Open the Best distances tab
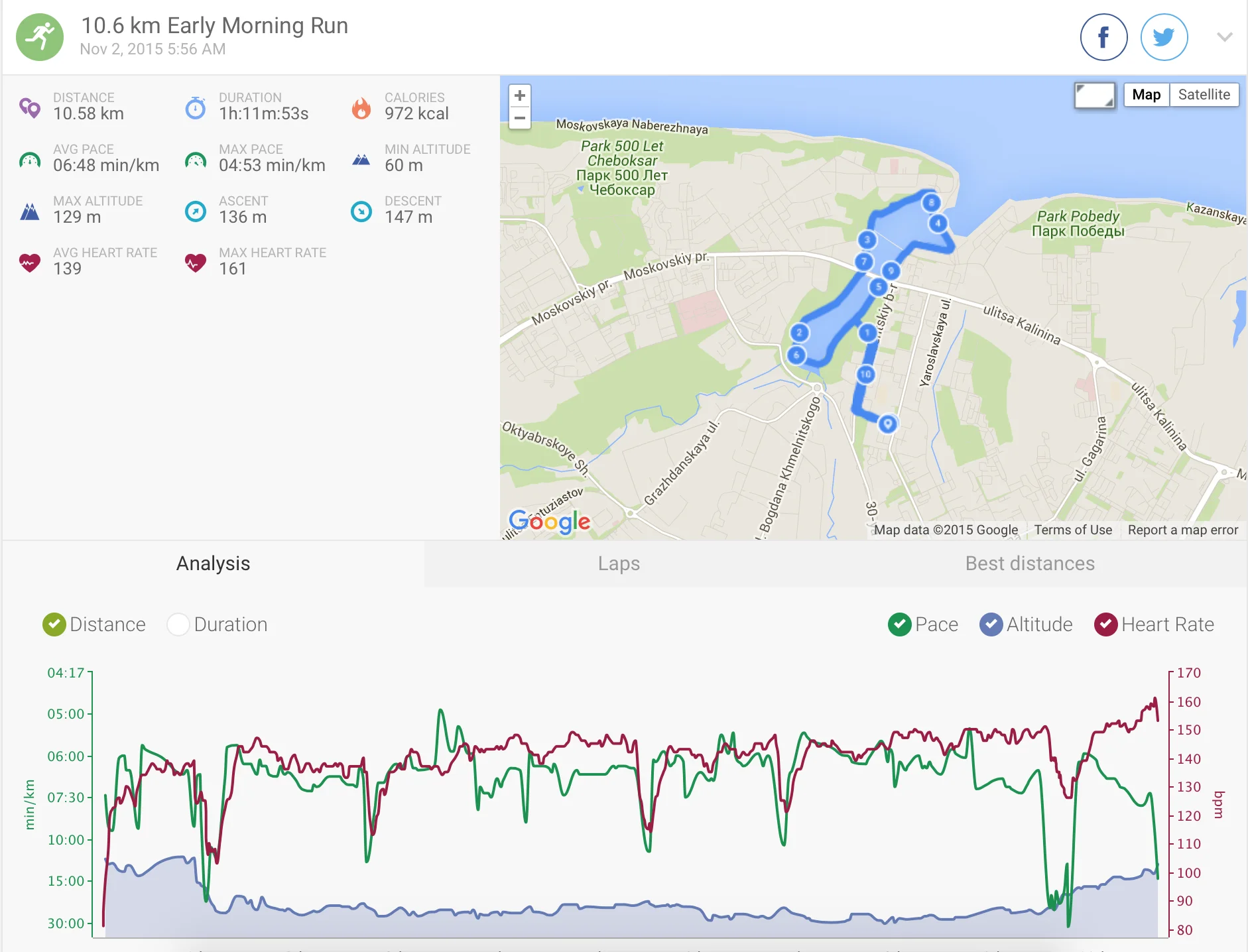The width and height of the screenshot is (1248, 952). coord(1030,564)
